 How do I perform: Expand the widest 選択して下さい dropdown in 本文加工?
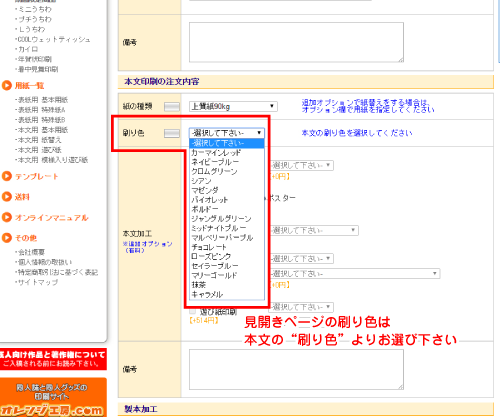[x=354, y=274]
